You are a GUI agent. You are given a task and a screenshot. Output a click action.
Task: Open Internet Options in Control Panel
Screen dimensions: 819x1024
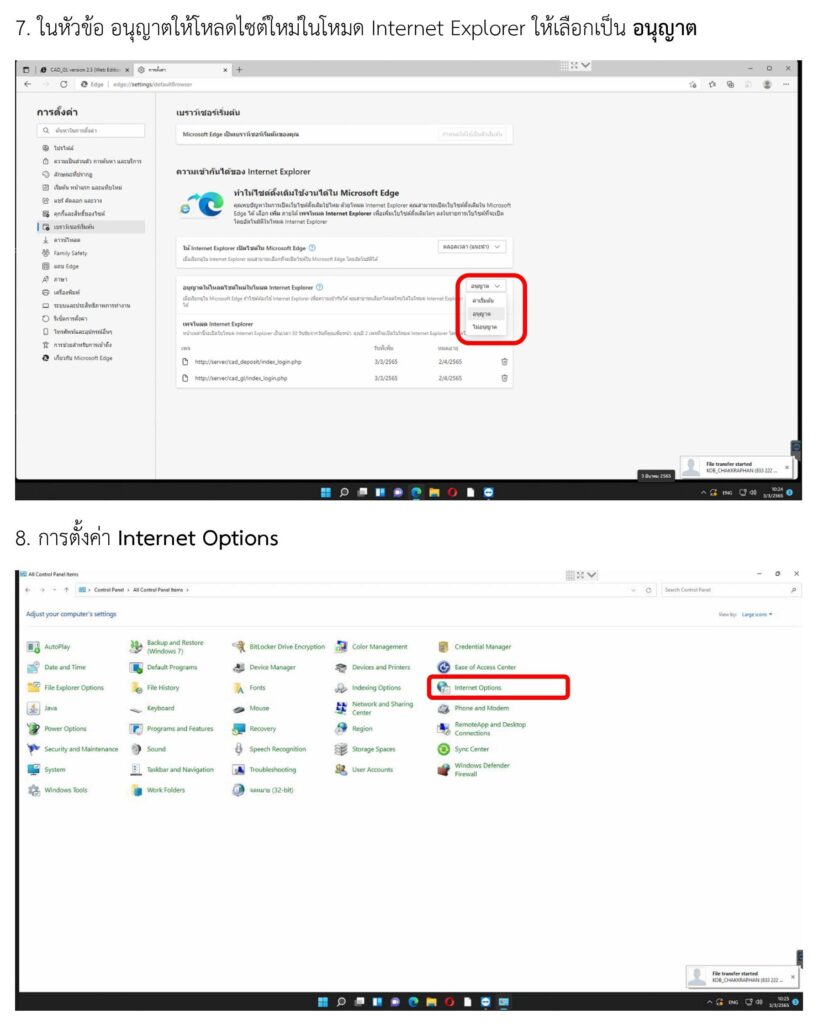click(x=477, y=688)
